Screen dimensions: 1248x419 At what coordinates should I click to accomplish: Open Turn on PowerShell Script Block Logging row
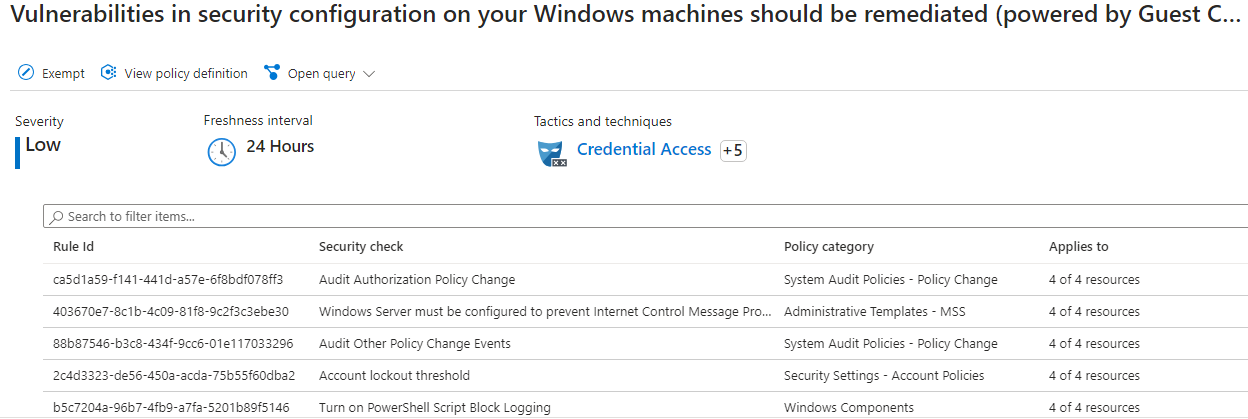point(646,406)
